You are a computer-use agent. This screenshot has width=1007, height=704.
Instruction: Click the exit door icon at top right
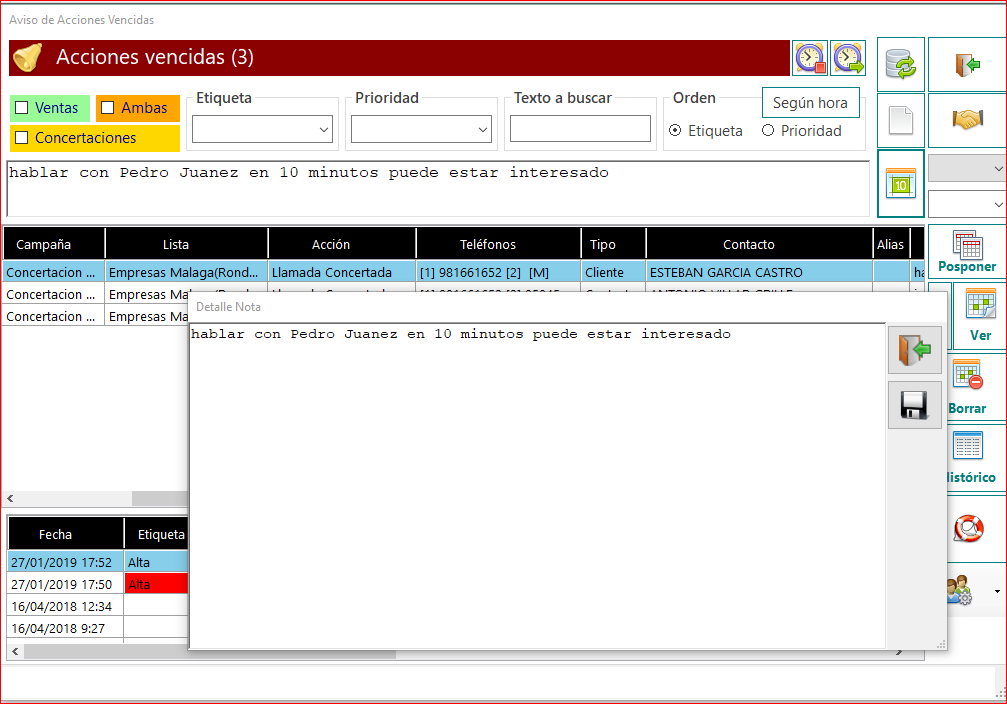967,64
